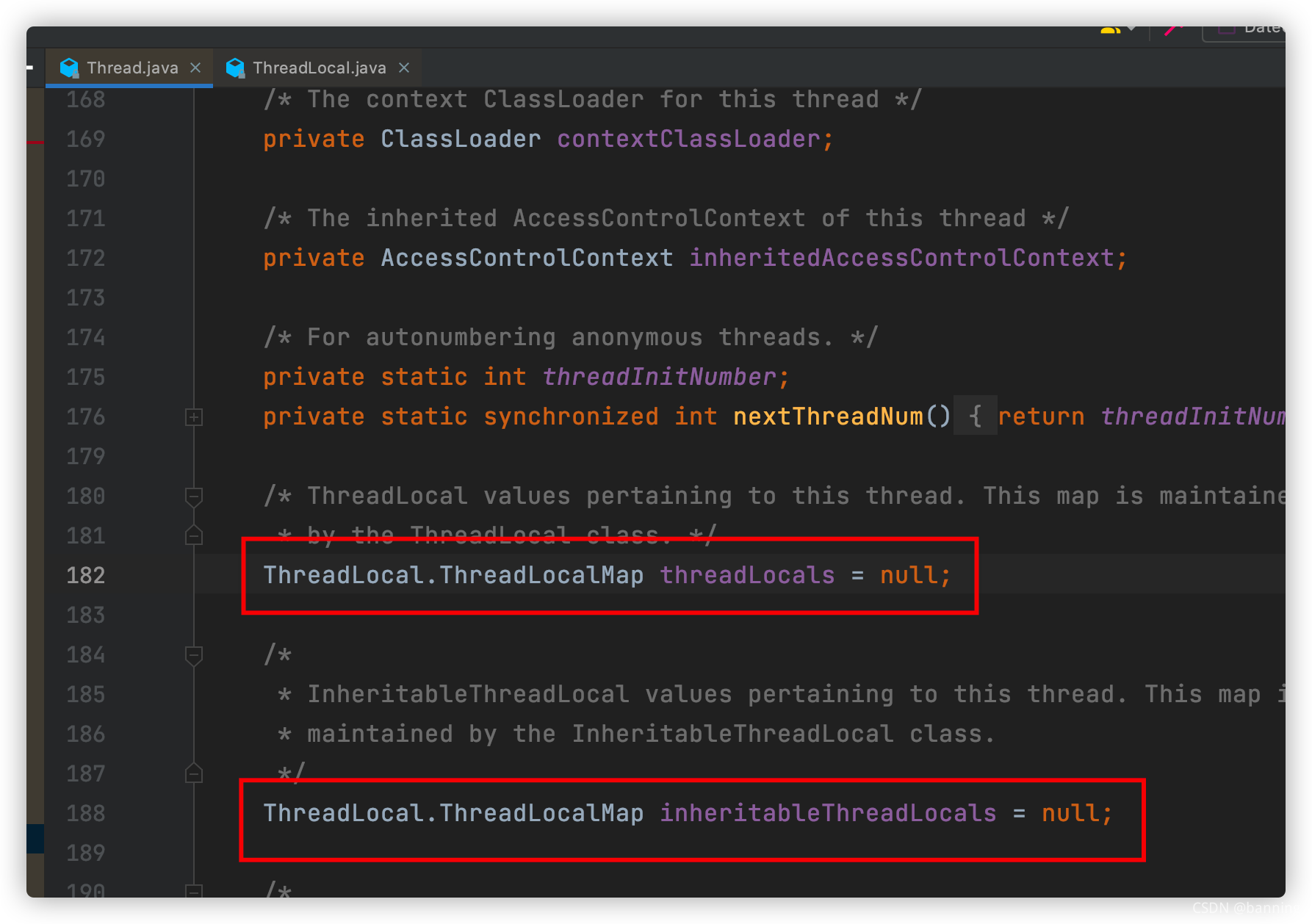Viewport: 1312px width, 924px height.
Task: Click line number 182 in the gutter
Action: [x=86, y=575]
